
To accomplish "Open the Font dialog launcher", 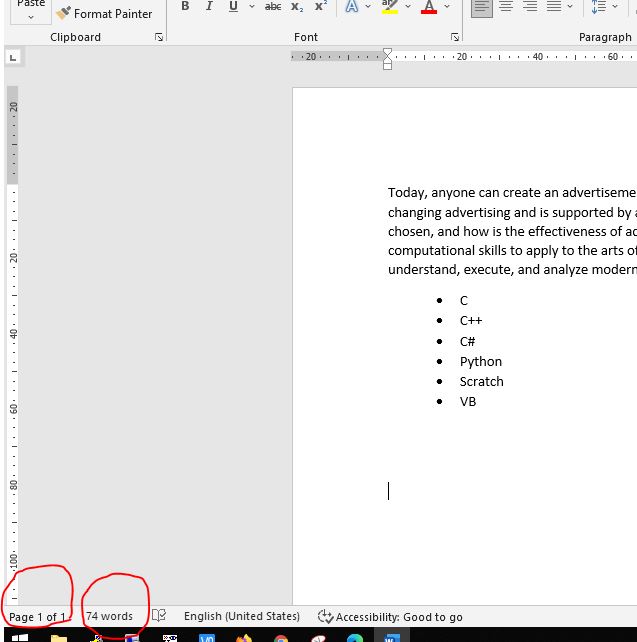I will click(x=455, y=38).
